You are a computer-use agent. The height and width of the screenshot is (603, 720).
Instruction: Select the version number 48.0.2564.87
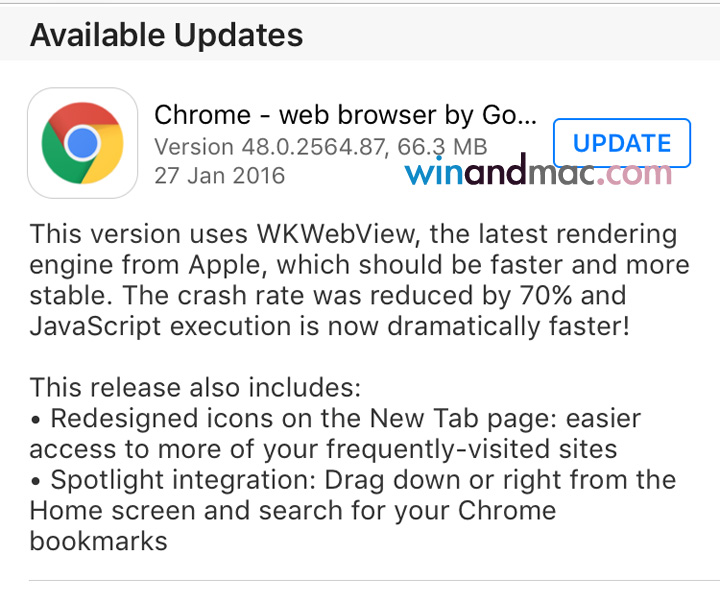point(313,146)
